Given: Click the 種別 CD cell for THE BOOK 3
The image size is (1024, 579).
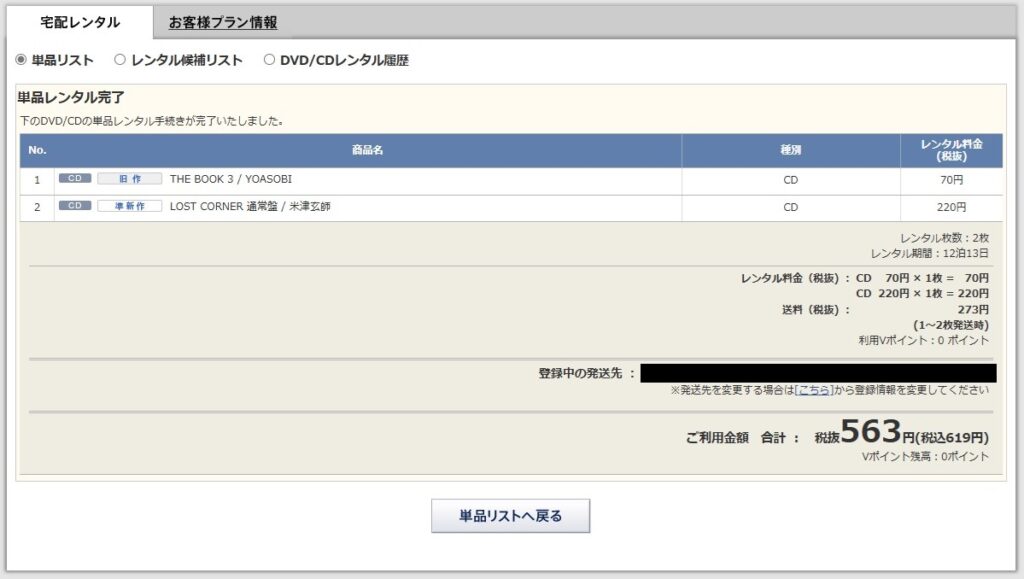Looking at the screenshot, I should (x=791, y=180).
